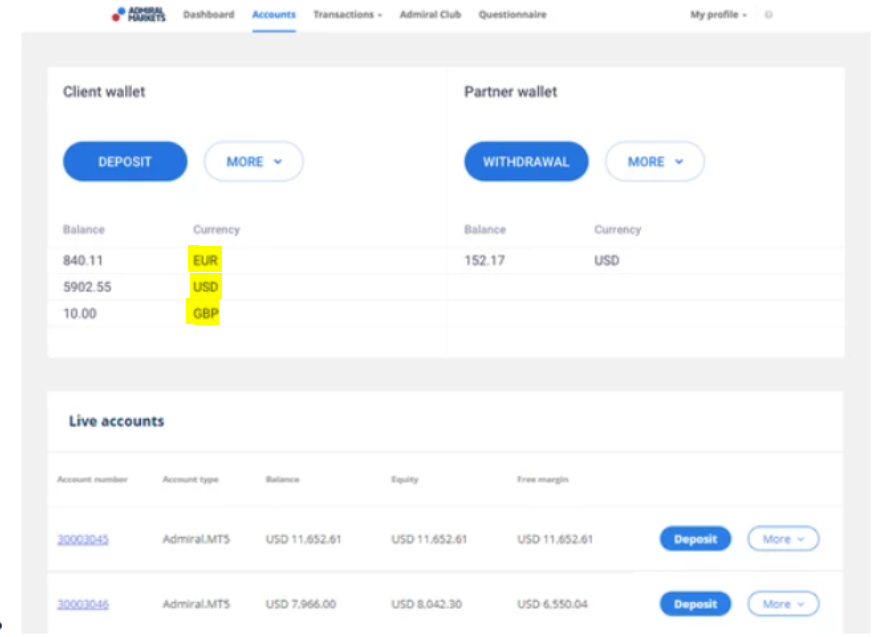Expand MORE options in Client wallet
This screenshot has width=896, height=637.
coord(254,162)
